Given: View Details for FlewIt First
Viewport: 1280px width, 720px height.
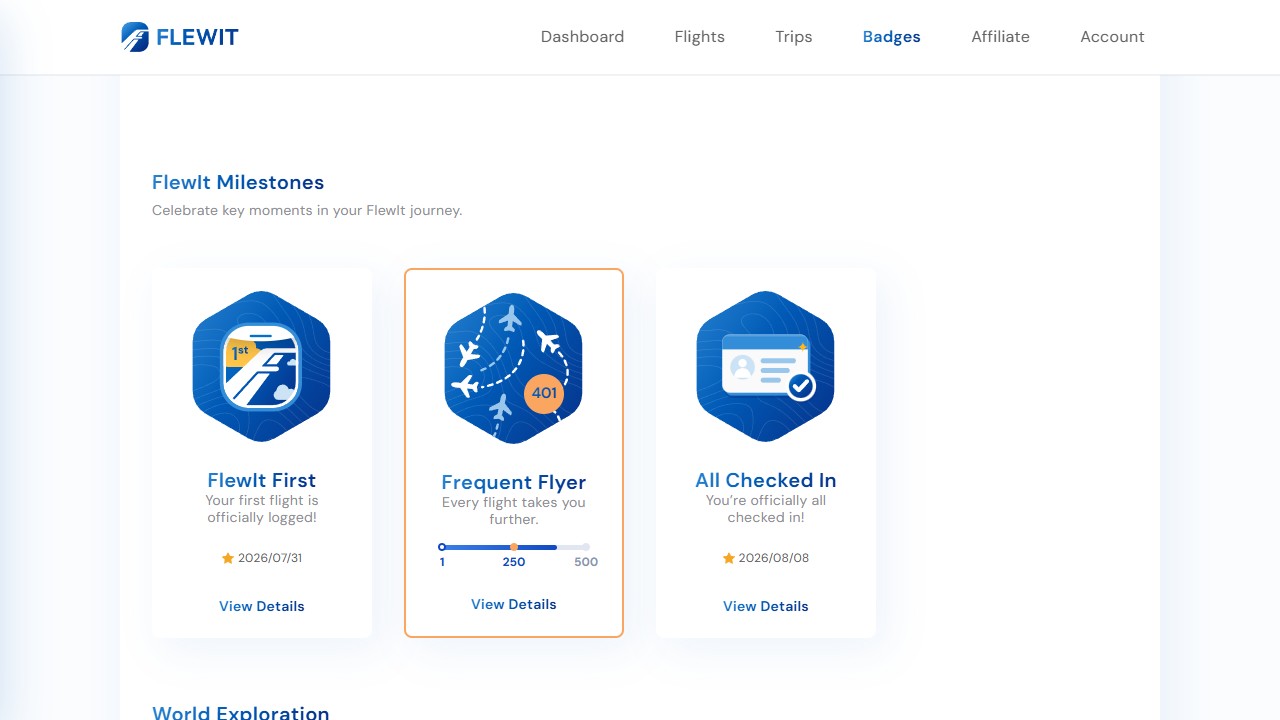Looking at the screenshot, I should click(x=262, y=606).
